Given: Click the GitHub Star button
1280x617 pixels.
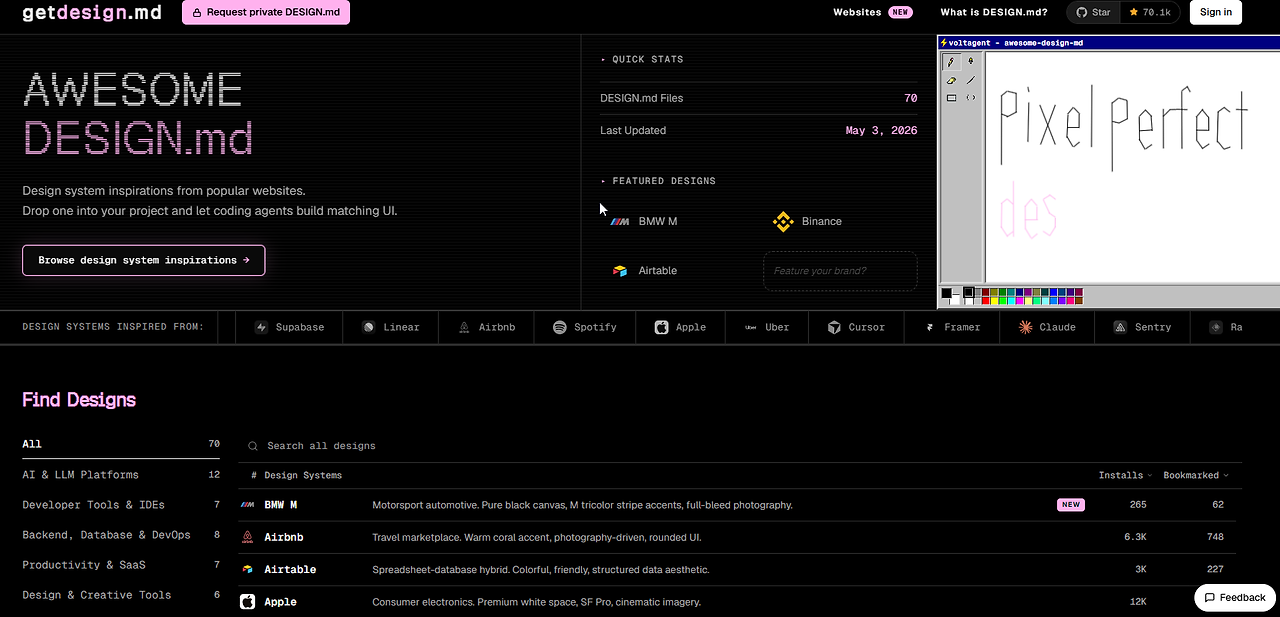Looking at the screenshot, I should 1091,12.
